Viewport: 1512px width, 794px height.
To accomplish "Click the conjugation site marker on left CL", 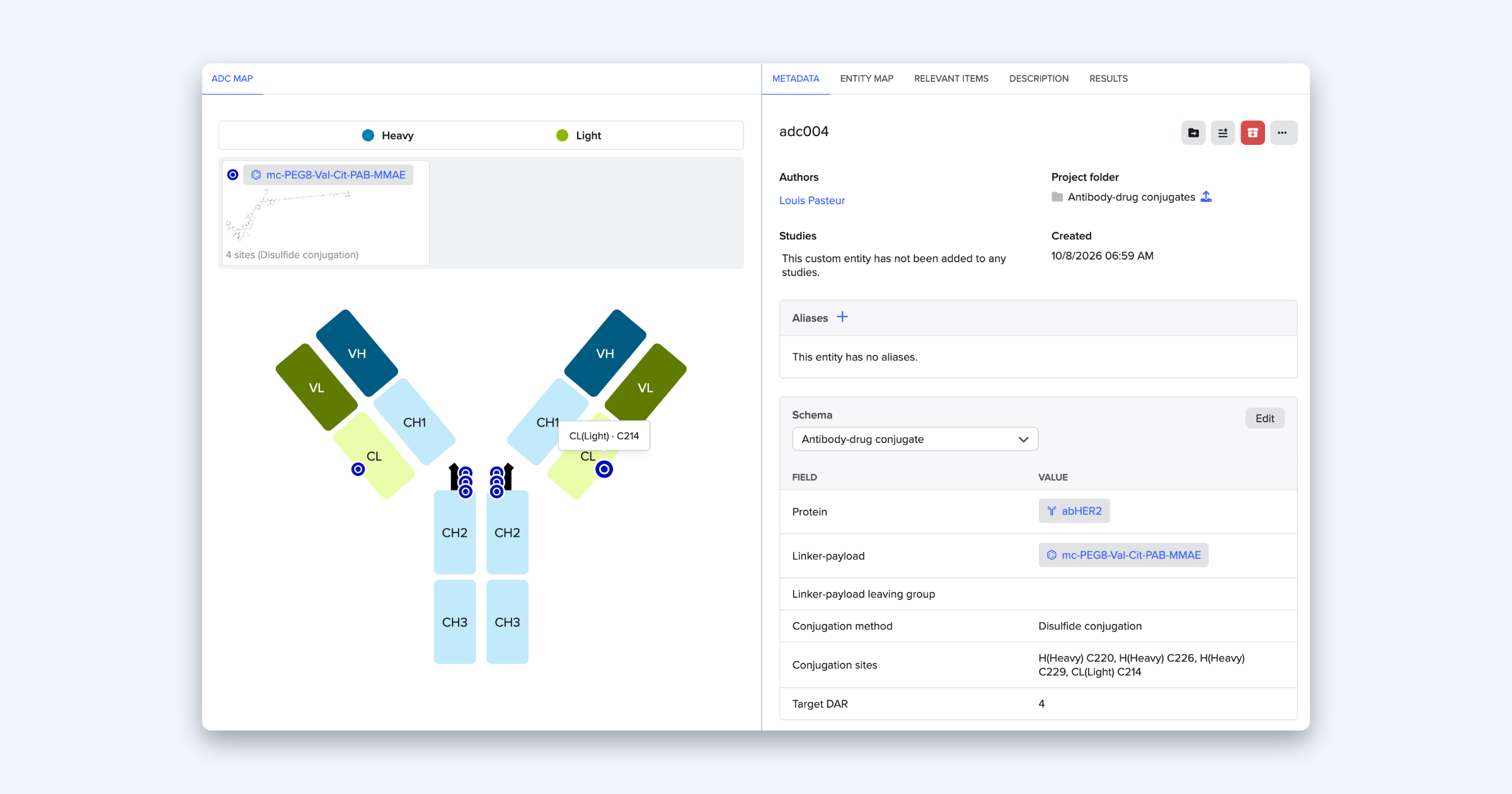I will [358, 469].
